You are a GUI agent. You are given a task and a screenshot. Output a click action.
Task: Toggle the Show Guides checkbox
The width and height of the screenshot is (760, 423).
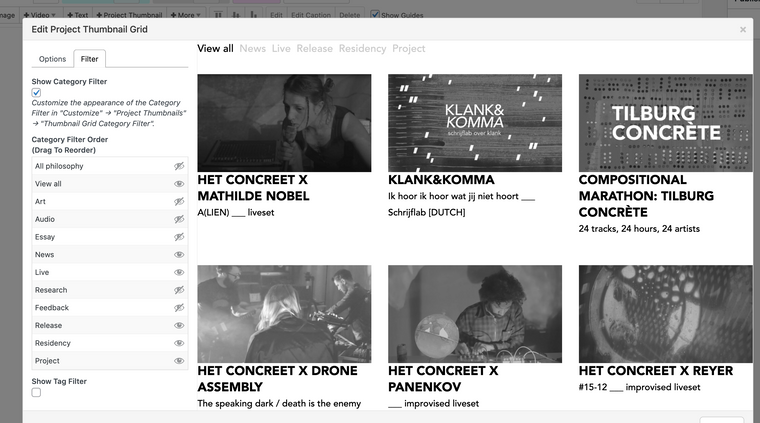375,15
